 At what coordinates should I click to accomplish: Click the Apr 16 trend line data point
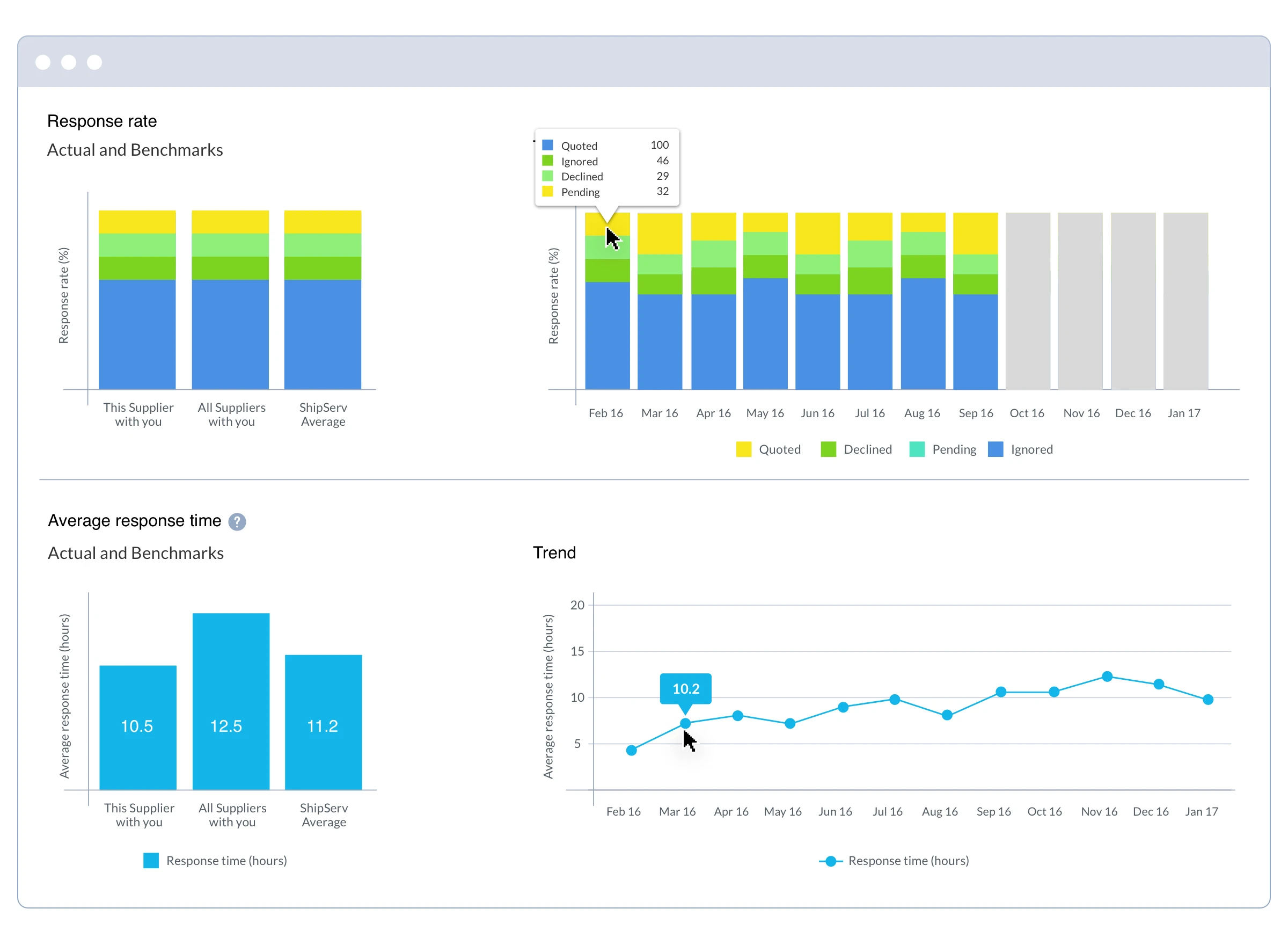pos(738,716)
